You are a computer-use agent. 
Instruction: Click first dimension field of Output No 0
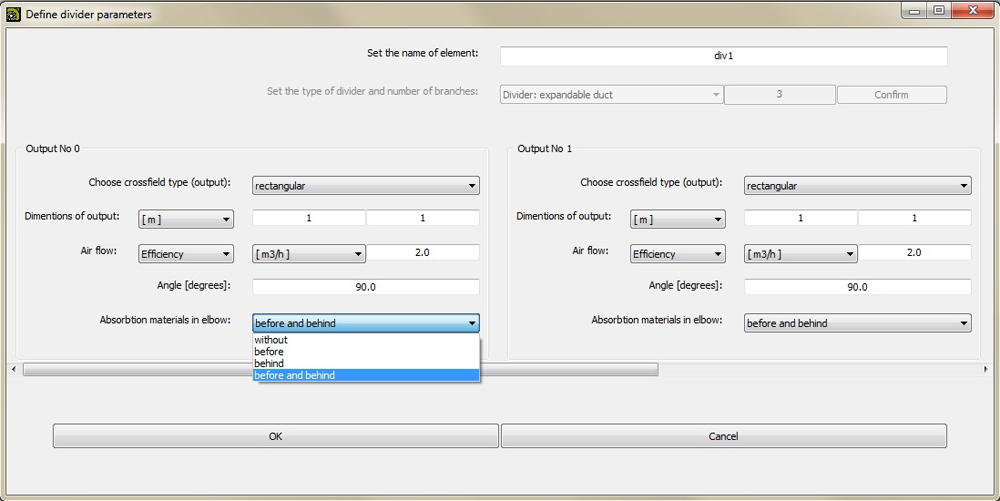309,218
